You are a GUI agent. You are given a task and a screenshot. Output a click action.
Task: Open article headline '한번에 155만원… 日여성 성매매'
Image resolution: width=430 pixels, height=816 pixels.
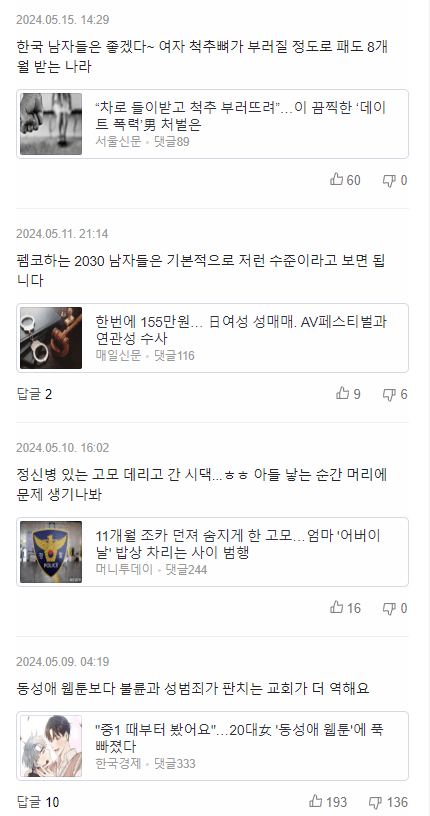click(241, 329)
